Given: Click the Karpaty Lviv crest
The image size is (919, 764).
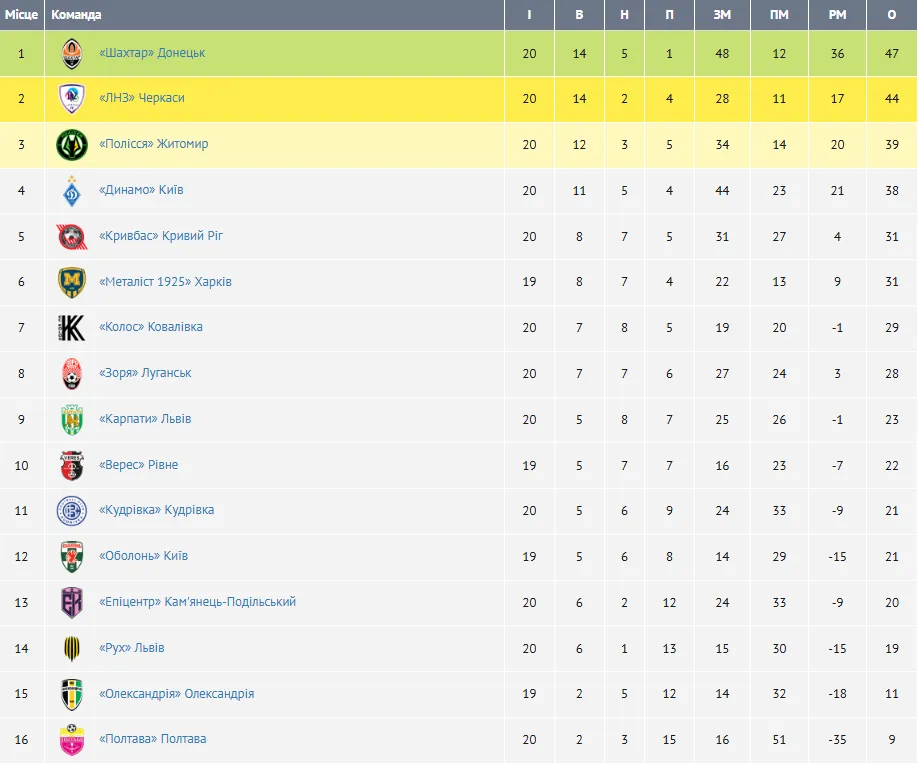Looking at the screenshot, I should [x=72, y=420].
